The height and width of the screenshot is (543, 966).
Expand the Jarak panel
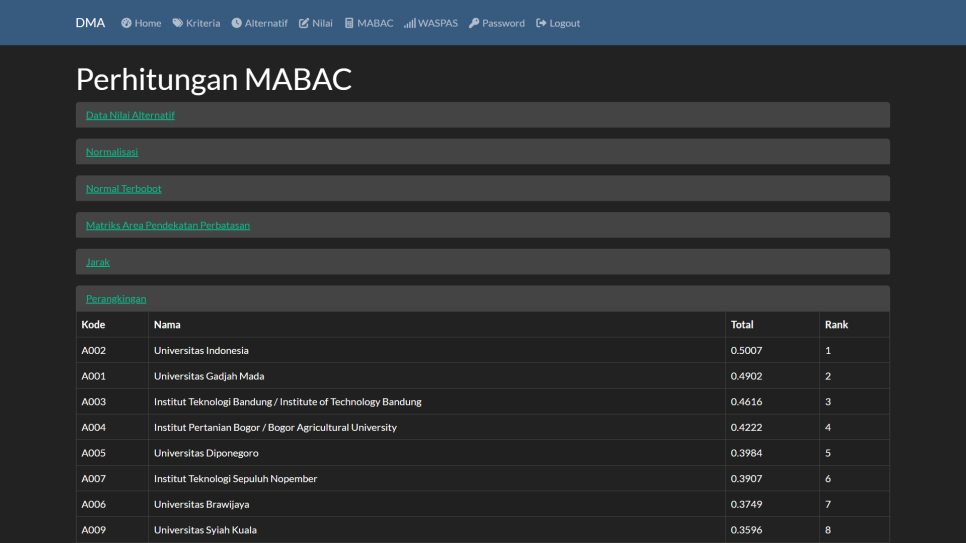[x=97, y=262]
